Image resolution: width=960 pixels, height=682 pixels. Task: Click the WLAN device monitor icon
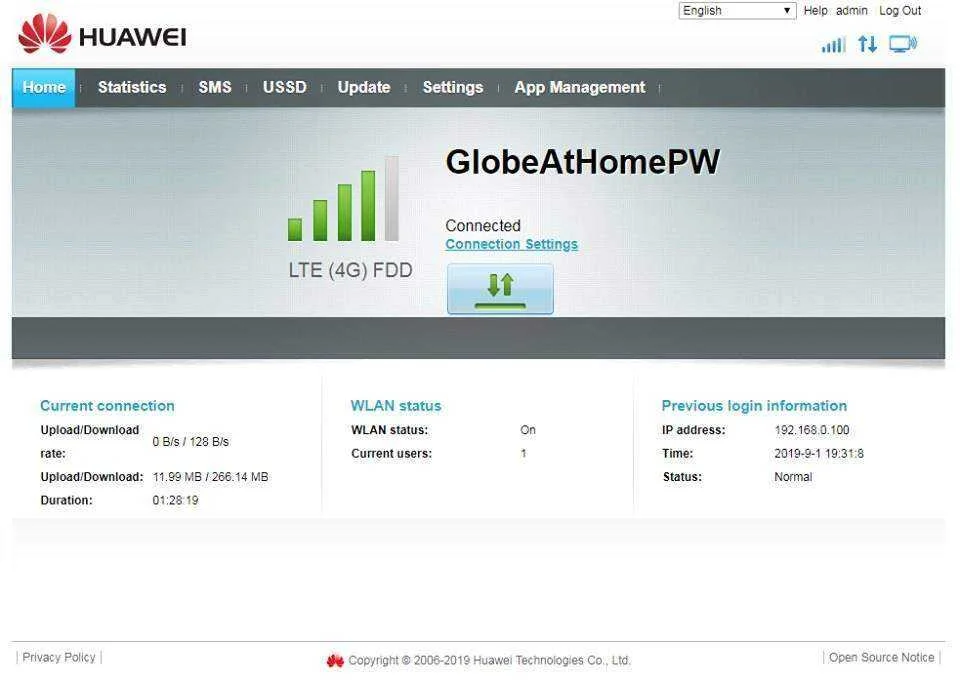point(903,44)
